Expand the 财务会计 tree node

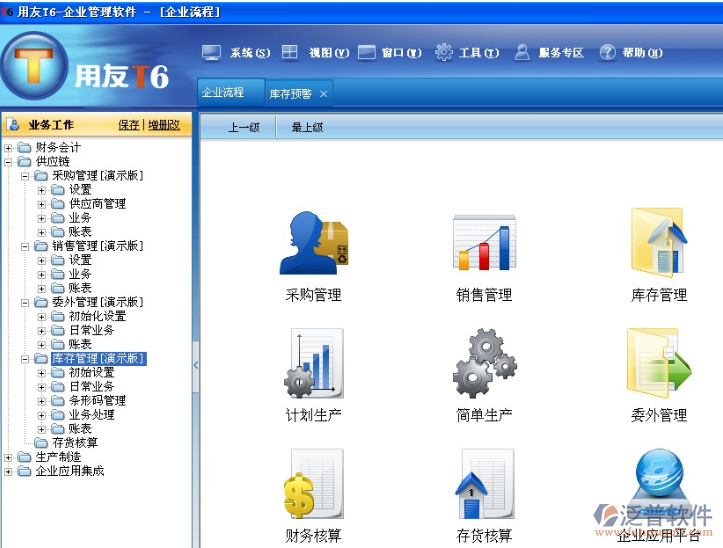click(9, 148)
